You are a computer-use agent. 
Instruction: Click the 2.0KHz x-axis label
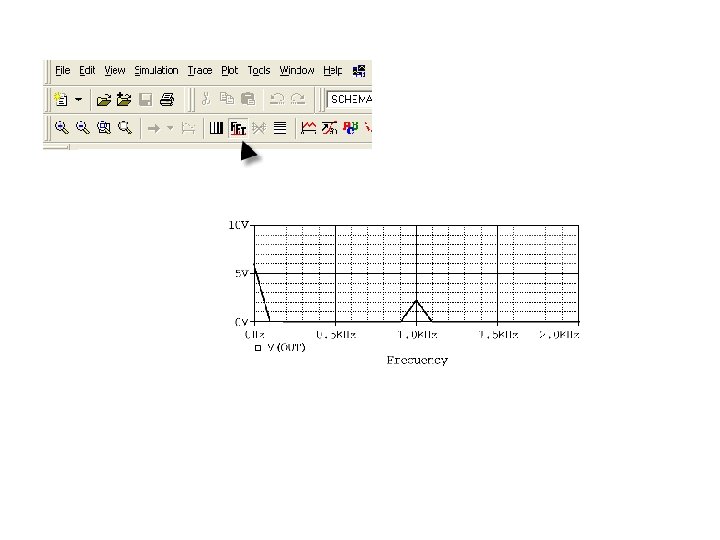pyautogui.click(x=559, y=335)
